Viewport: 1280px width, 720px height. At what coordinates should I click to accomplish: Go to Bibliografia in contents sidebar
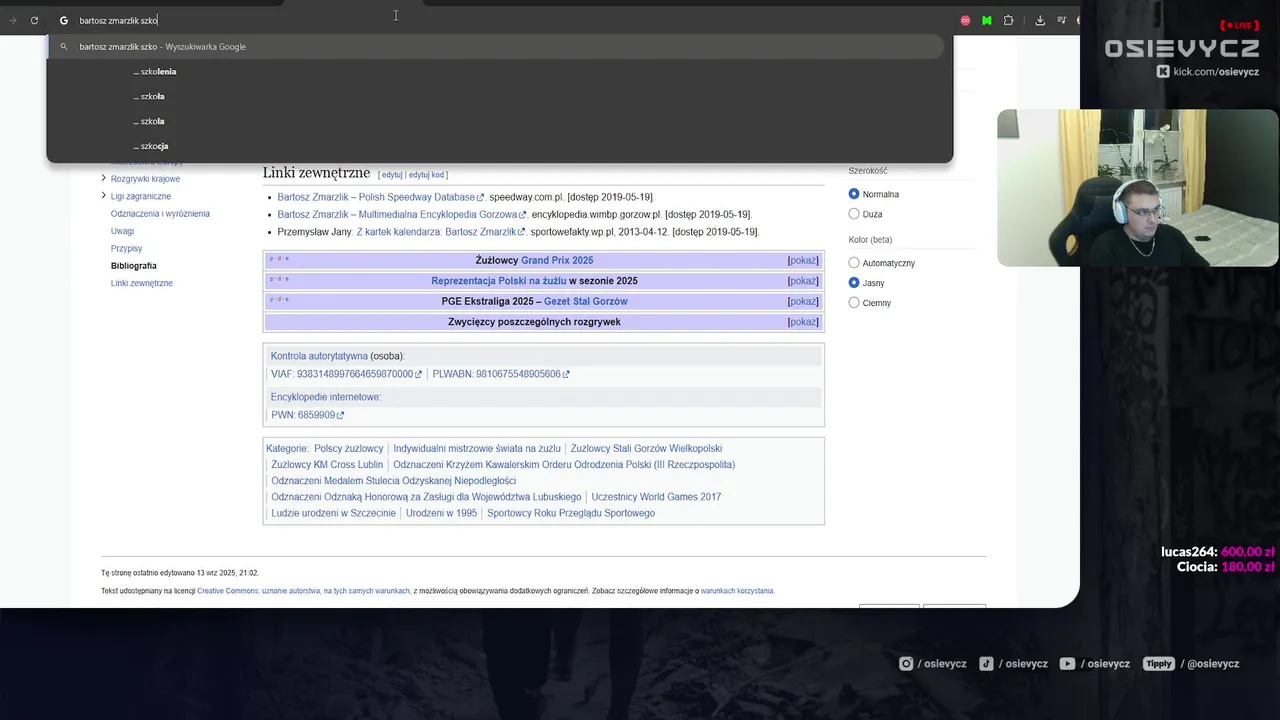click(134, 266)
